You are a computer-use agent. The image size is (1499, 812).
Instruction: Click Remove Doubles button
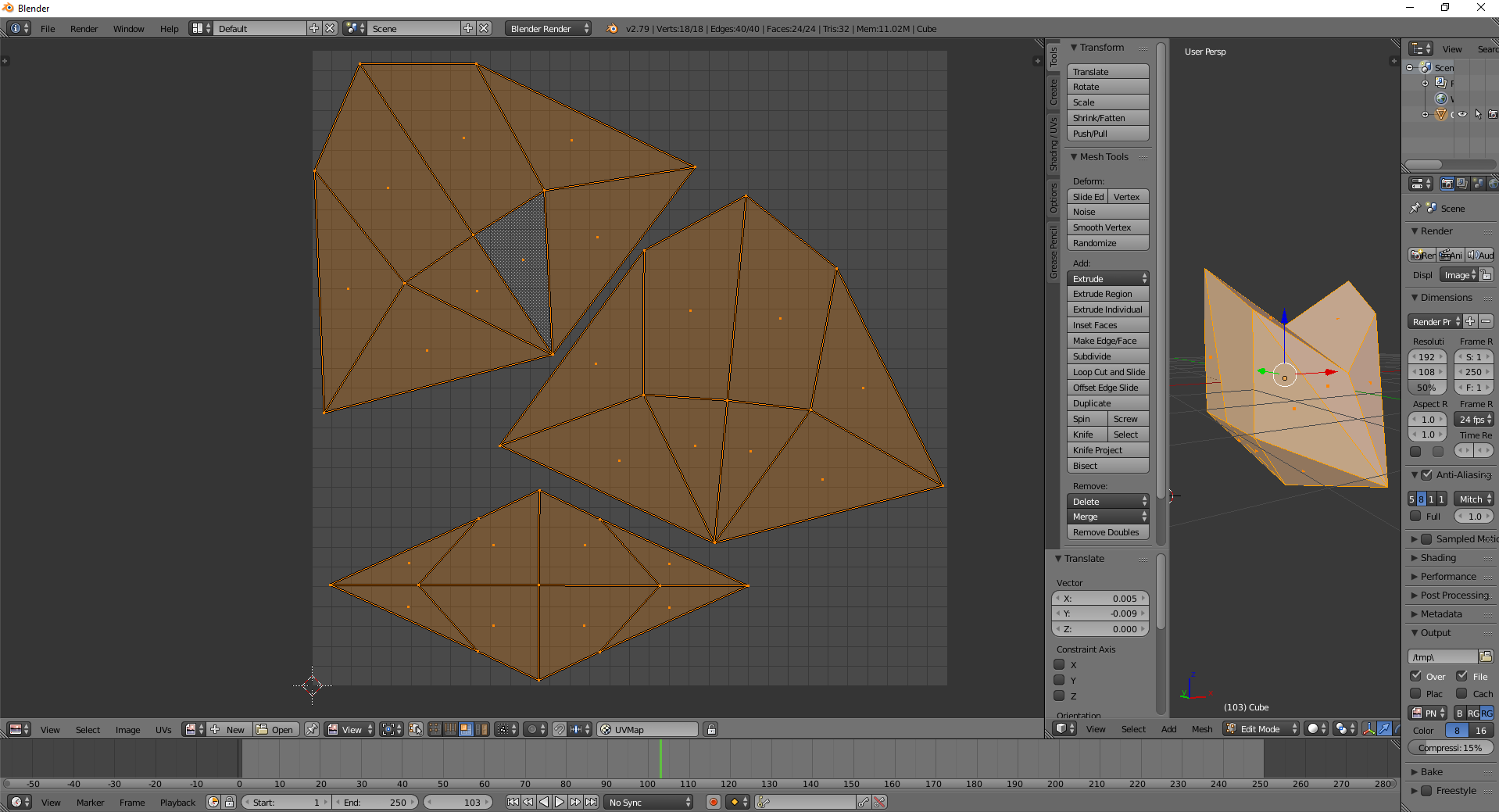tap(1108, 532)
